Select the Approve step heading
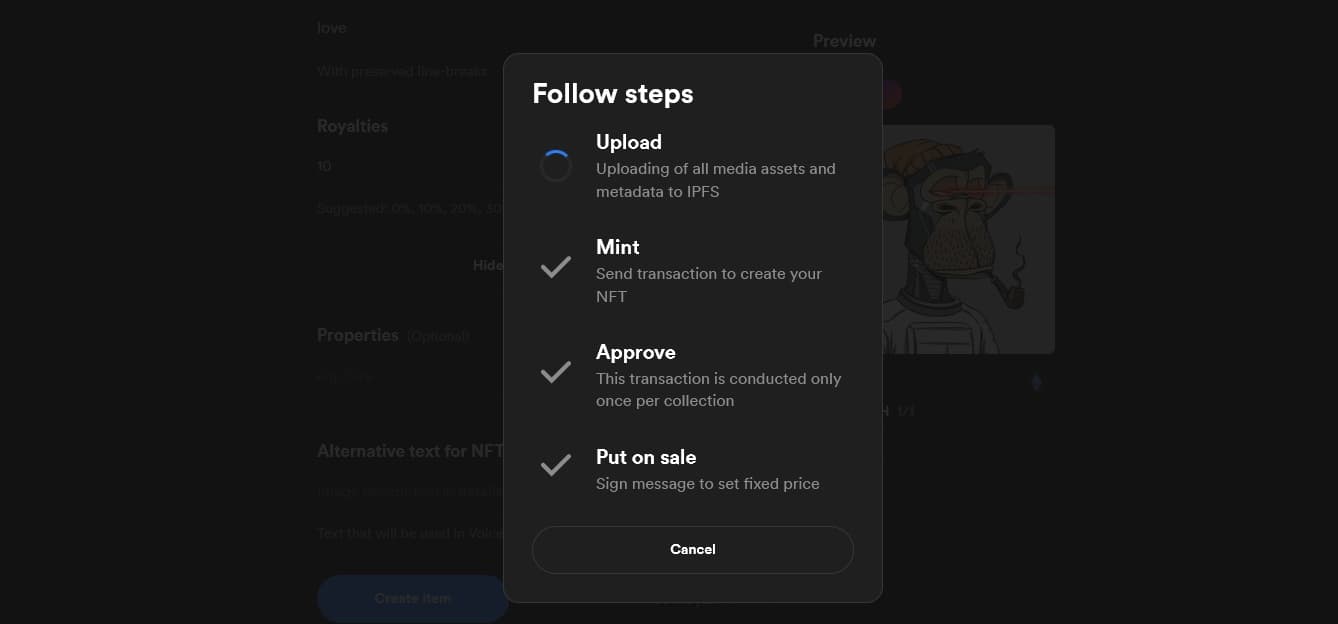 (636, 352)
